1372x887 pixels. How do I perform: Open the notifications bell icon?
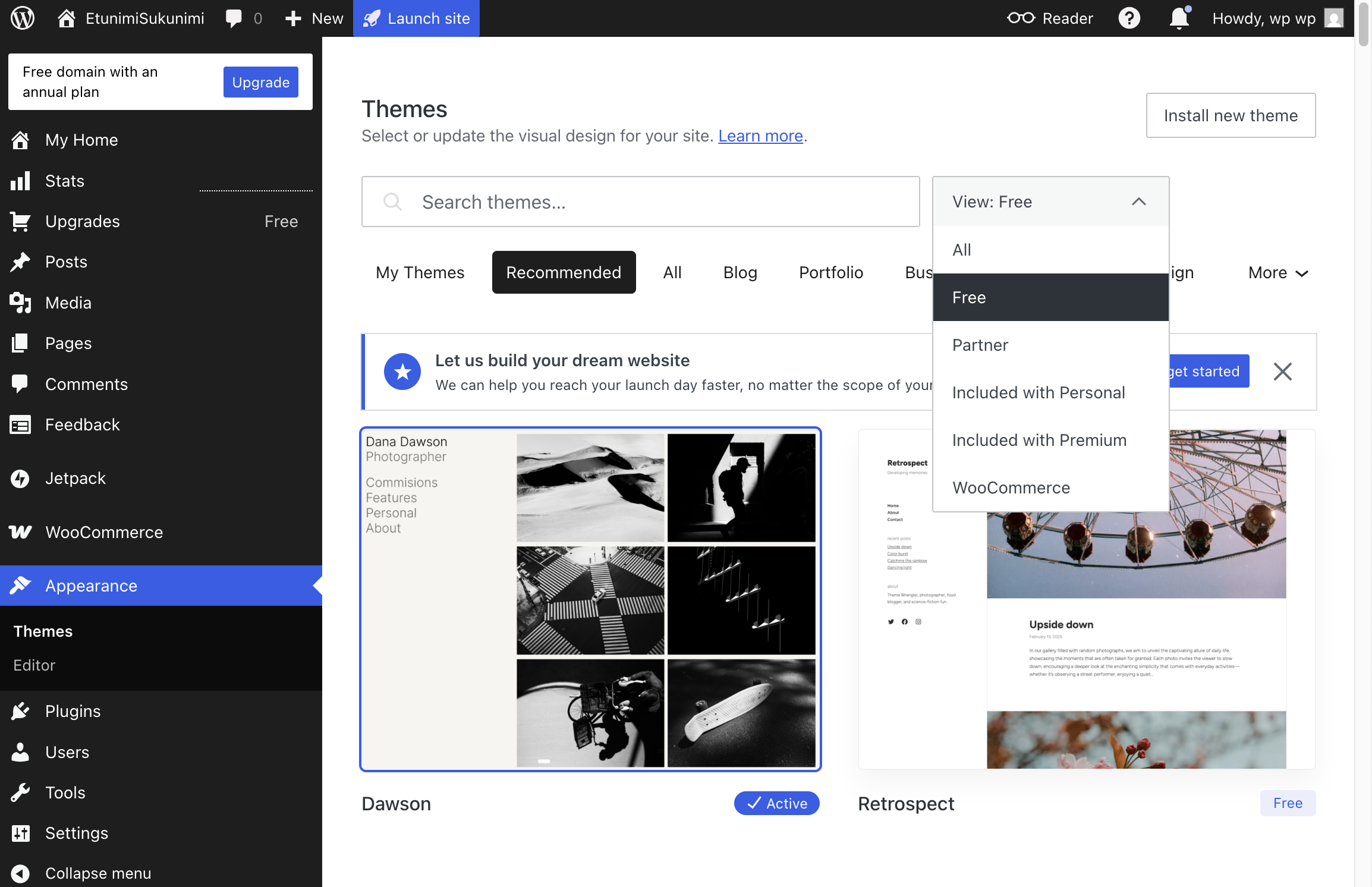pos(1179,18)
